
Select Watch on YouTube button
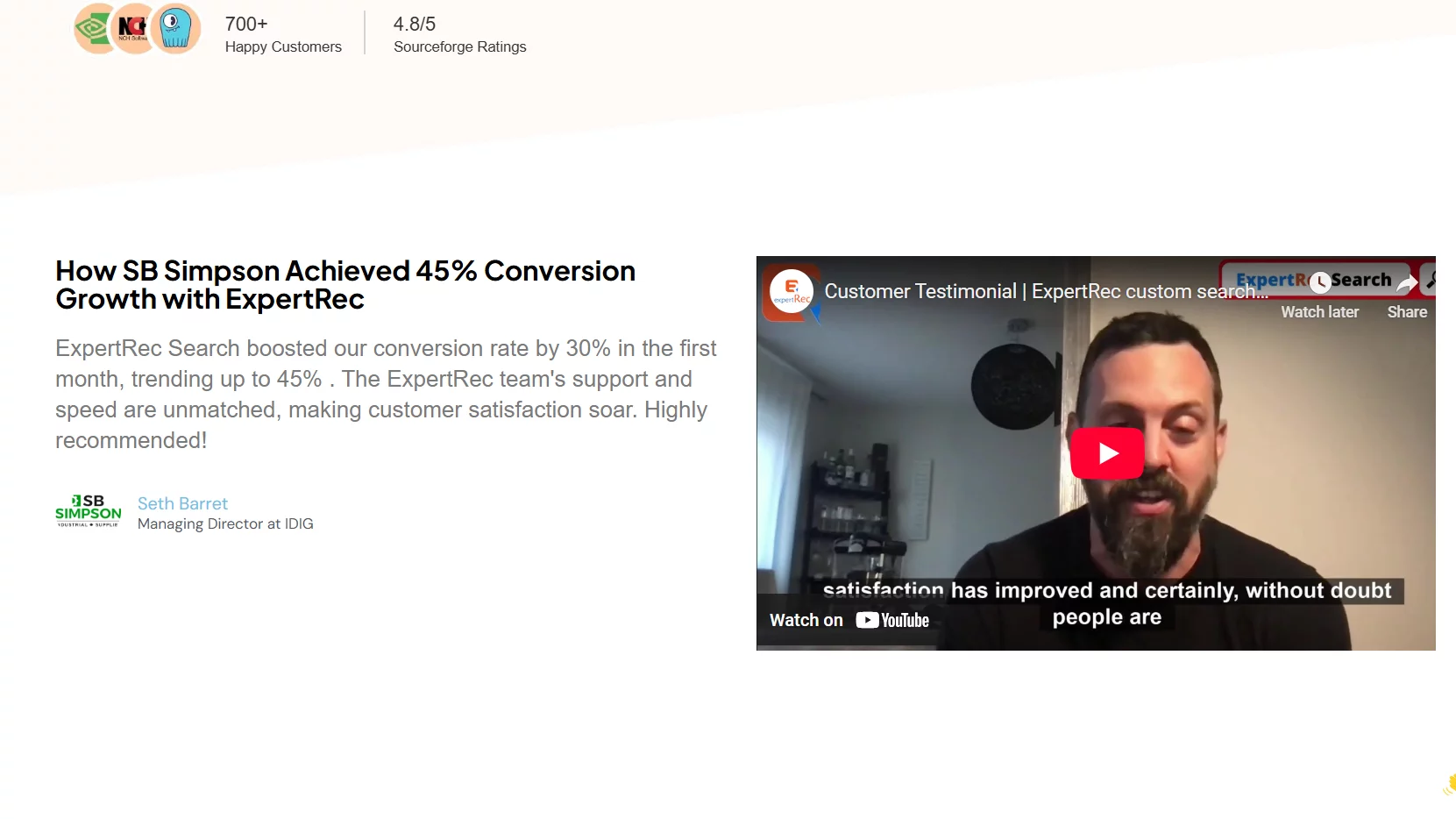click(x=849, y=620)
